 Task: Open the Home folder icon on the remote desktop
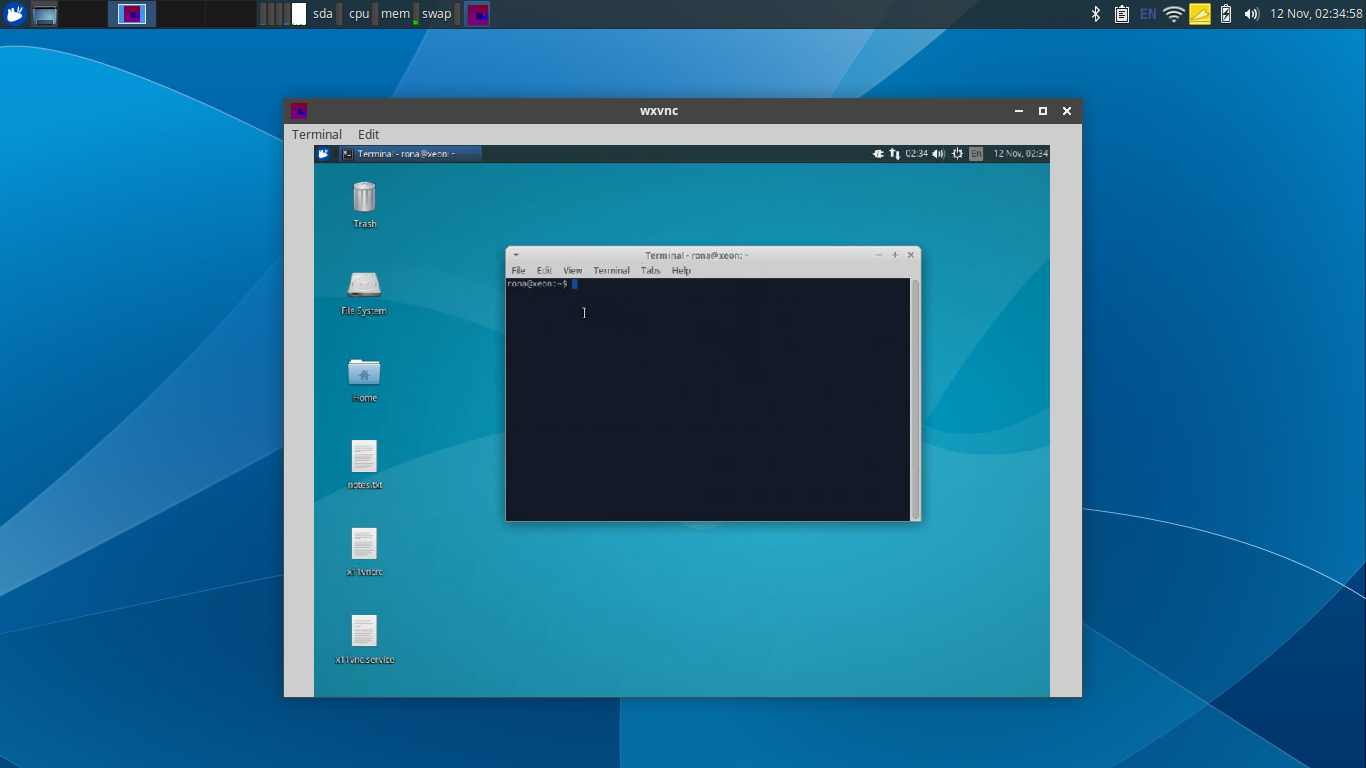coord(363,375)
